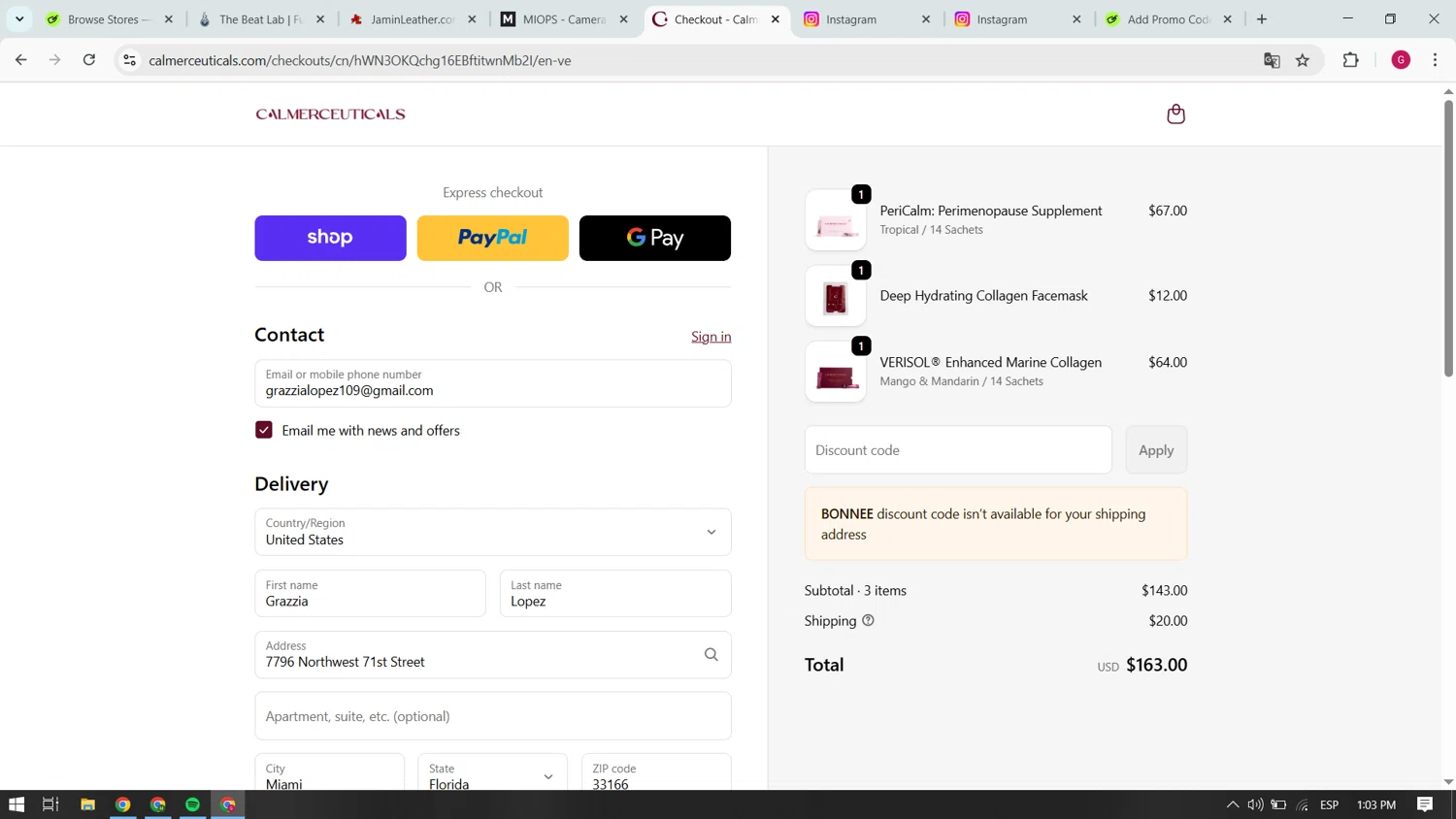
Task: Open the 1:03 PM clock
Action: 1376,804
